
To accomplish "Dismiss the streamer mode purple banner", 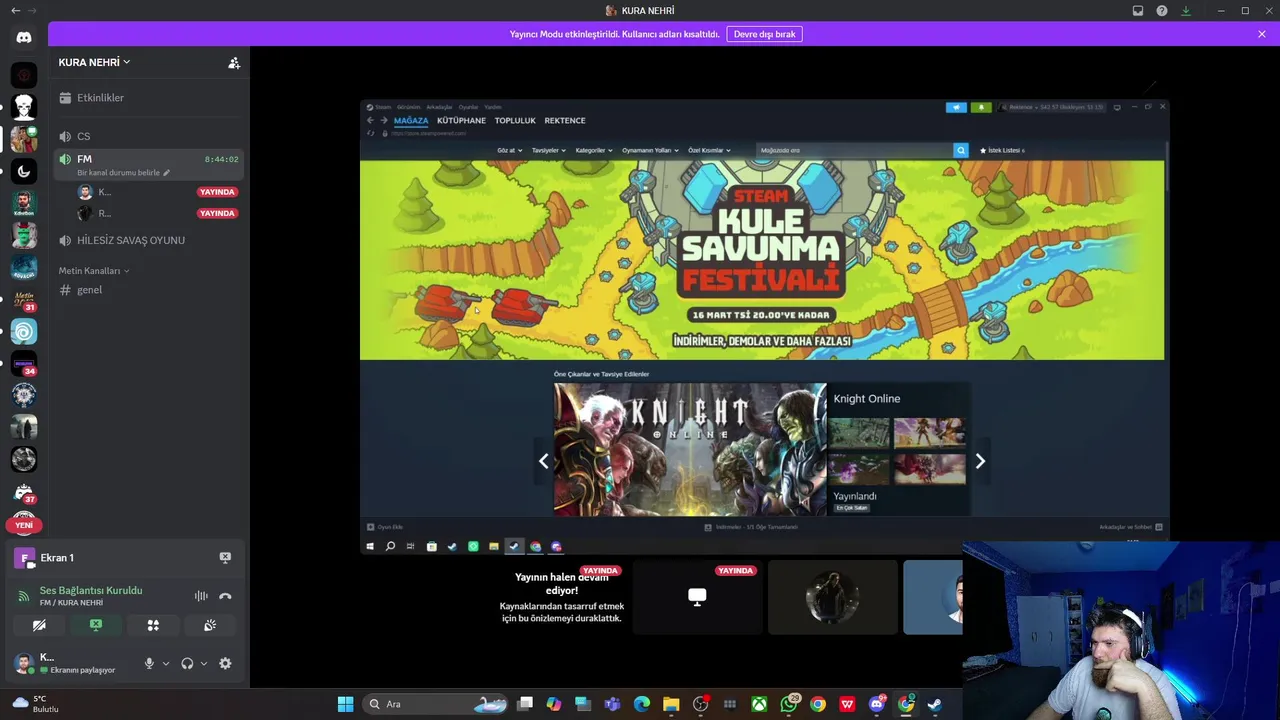I will (x=1262, y=34).
